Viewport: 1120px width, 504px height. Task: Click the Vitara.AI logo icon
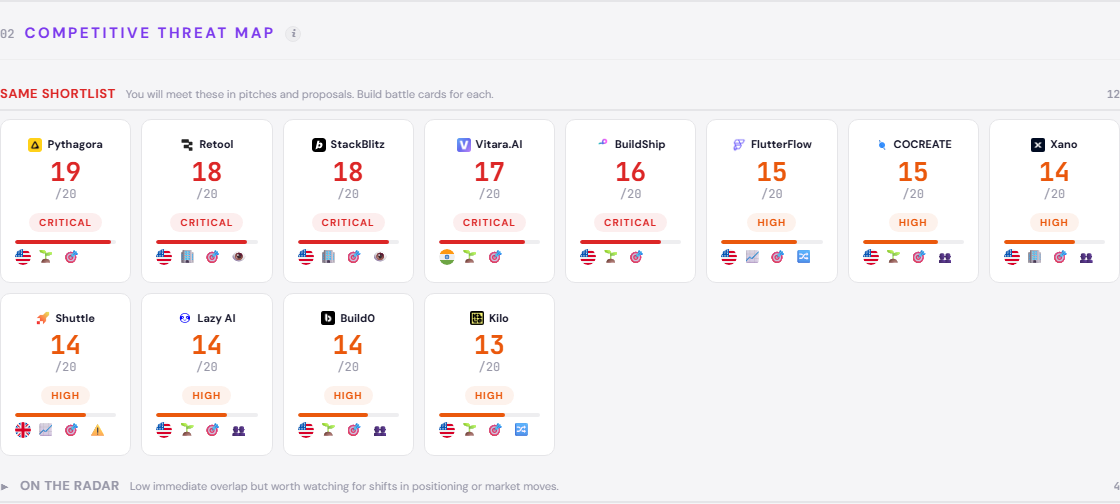(464, 145)
